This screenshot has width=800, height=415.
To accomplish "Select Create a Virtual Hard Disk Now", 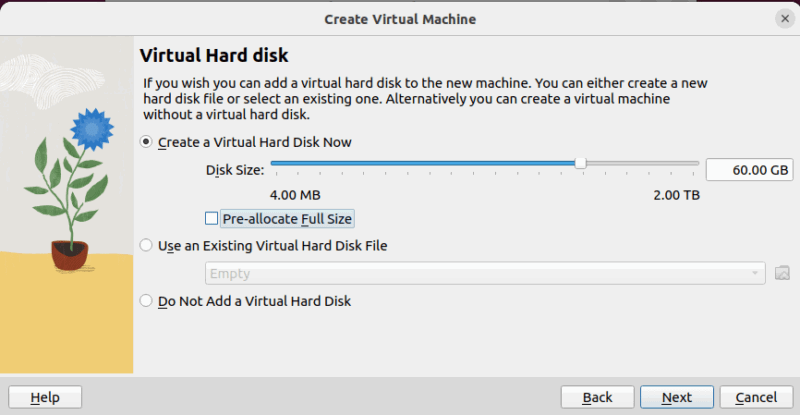I will [147, 142].
